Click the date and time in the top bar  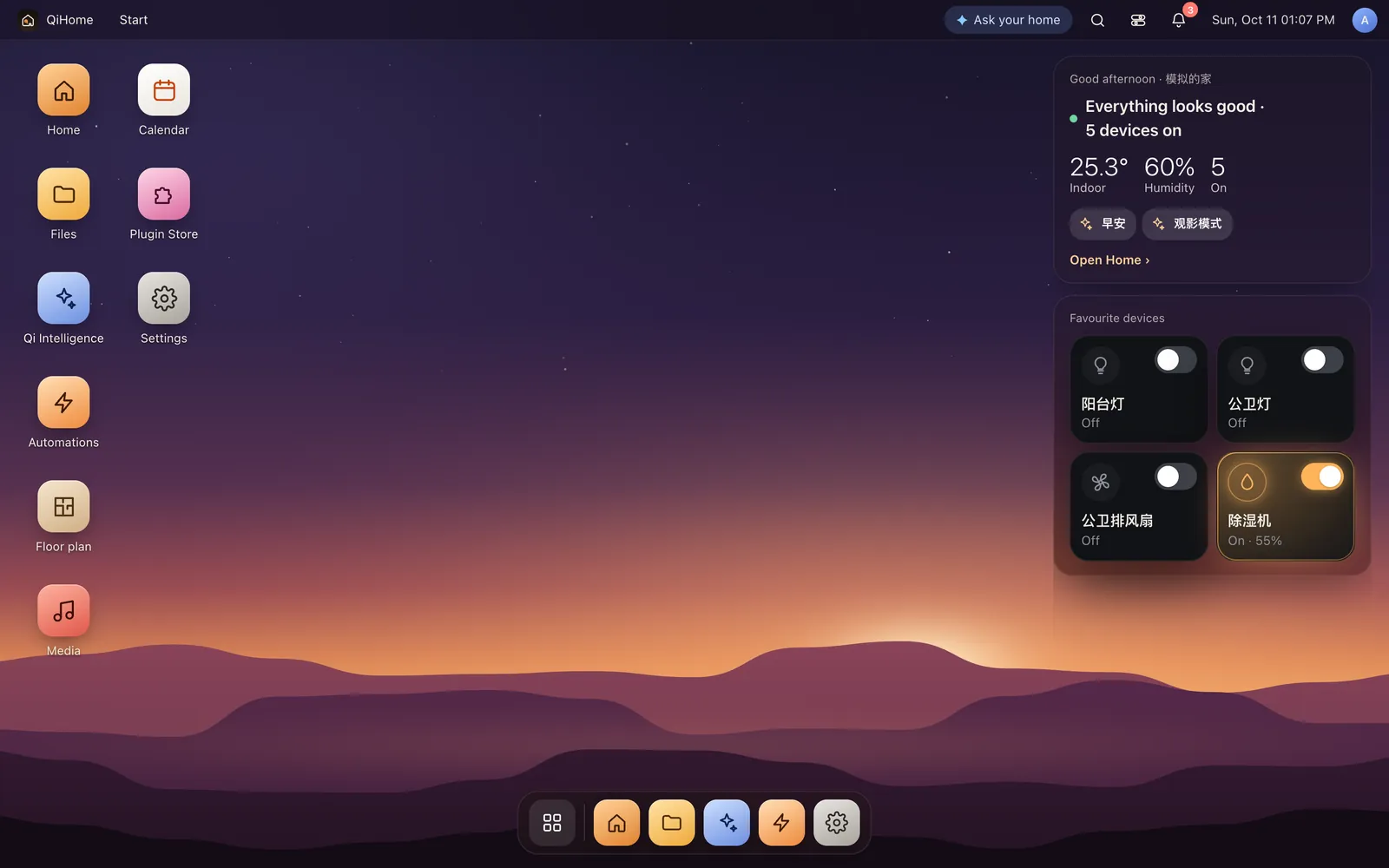(x=1274, y=20)
